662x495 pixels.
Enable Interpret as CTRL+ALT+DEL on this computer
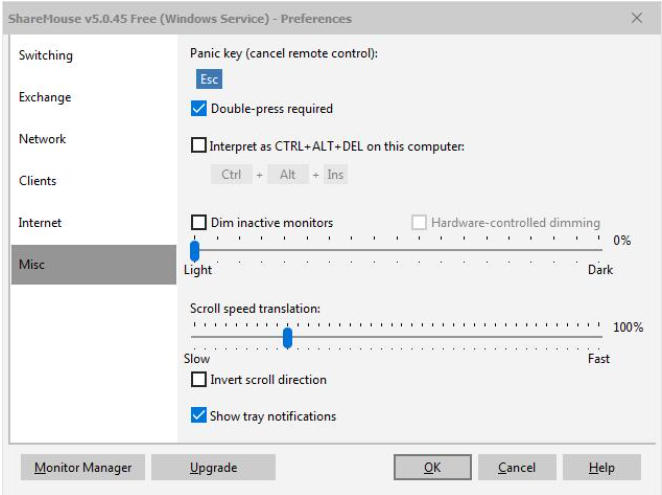(x=198, y=146)
